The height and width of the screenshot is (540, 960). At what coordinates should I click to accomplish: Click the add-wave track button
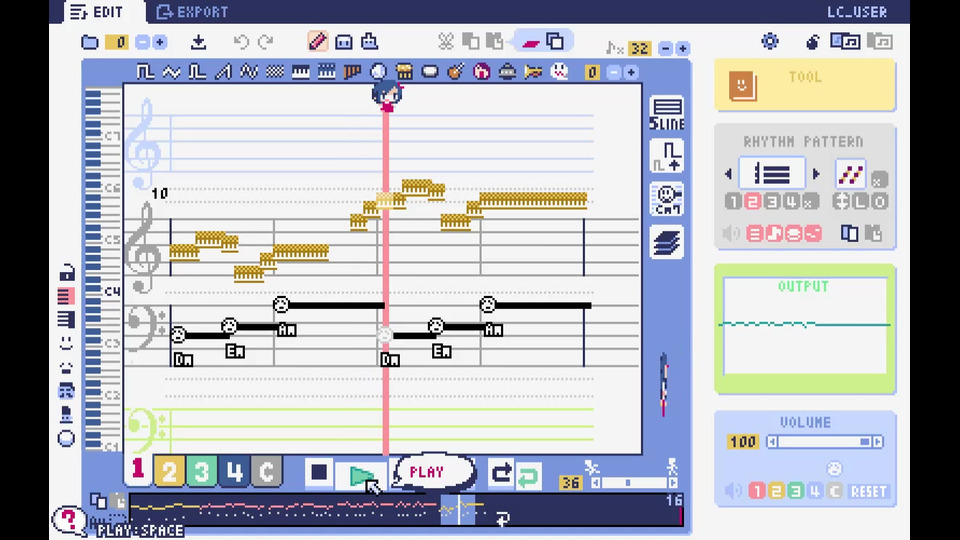coord(667,157)
